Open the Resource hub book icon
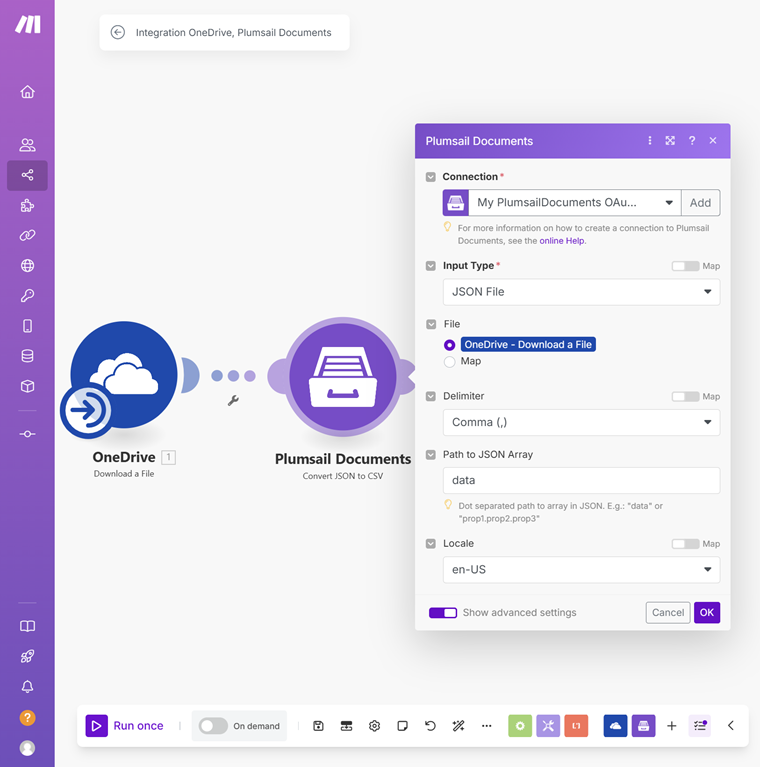Screen dimensions: 760x767 click(27, 626)
